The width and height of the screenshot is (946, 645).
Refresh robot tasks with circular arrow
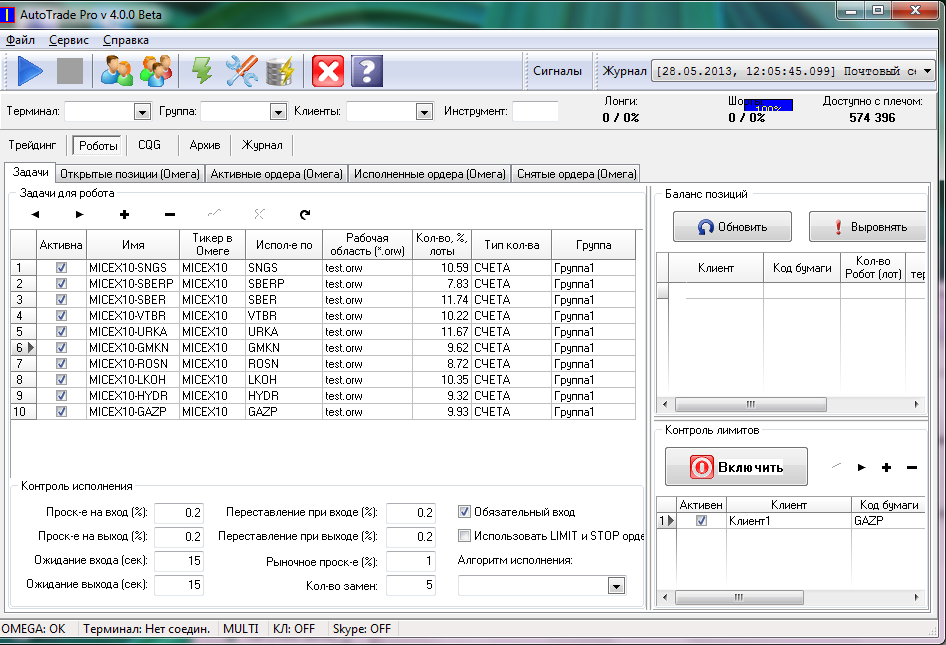tap(305, 214)
